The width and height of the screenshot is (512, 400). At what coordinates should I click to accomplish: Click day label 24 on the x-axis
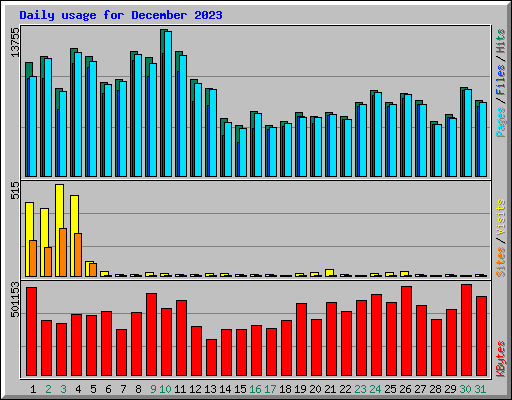(x=375, y=389)
